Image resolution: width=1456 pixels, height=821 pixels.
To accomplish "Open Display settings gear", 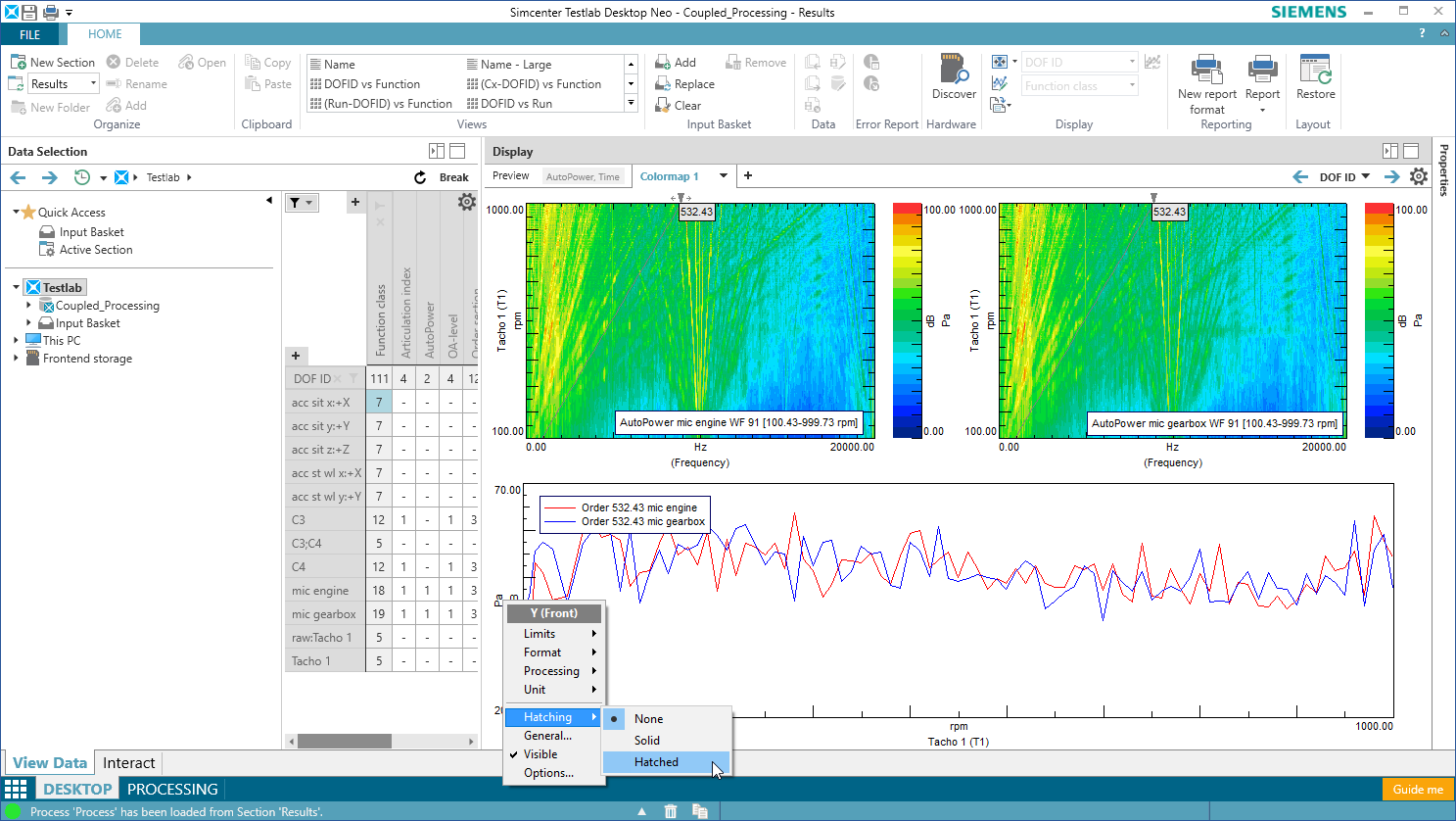I will 1418,176.
